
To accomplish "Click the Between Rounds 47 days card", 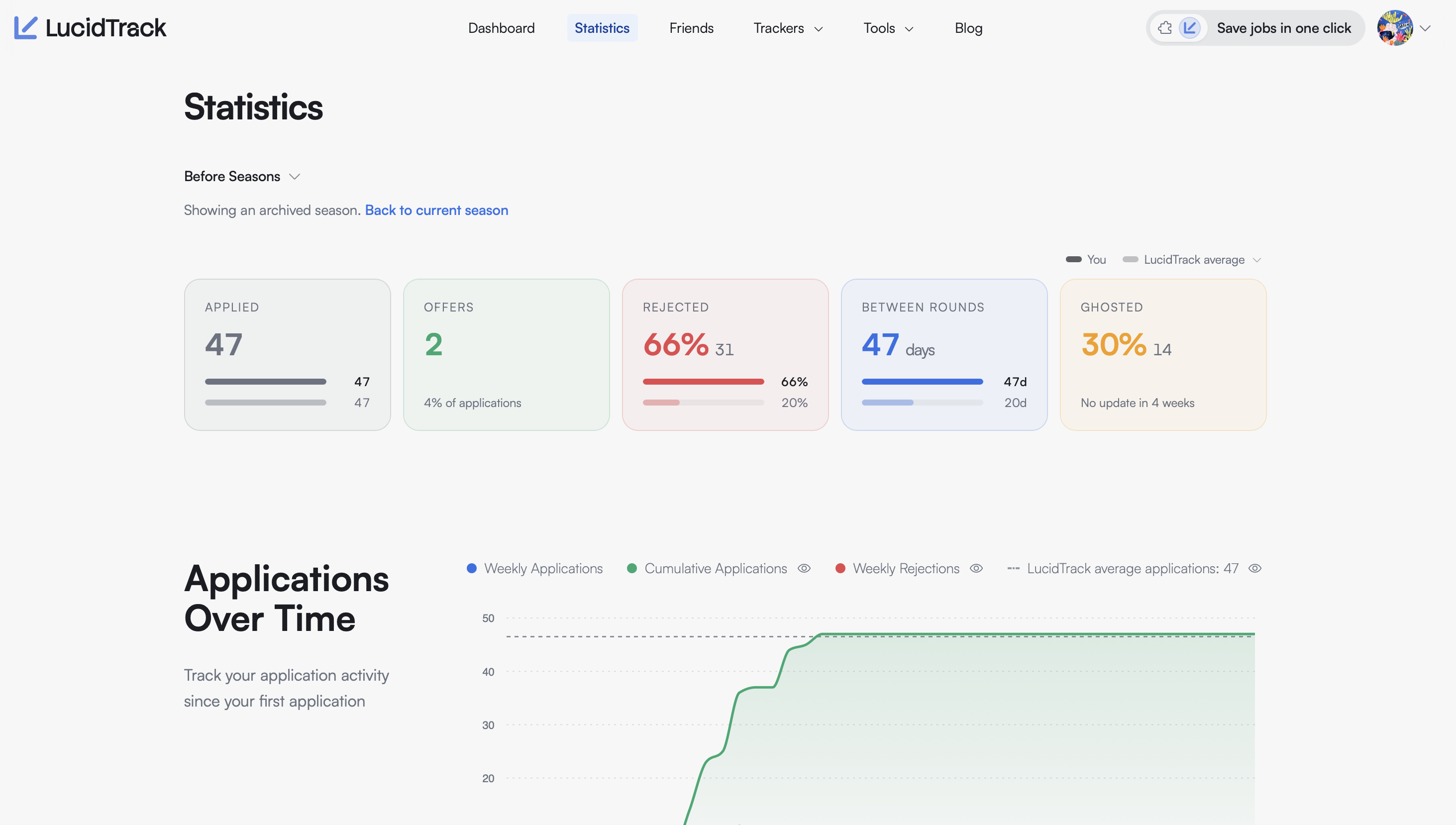I will (x=944, y=355).
